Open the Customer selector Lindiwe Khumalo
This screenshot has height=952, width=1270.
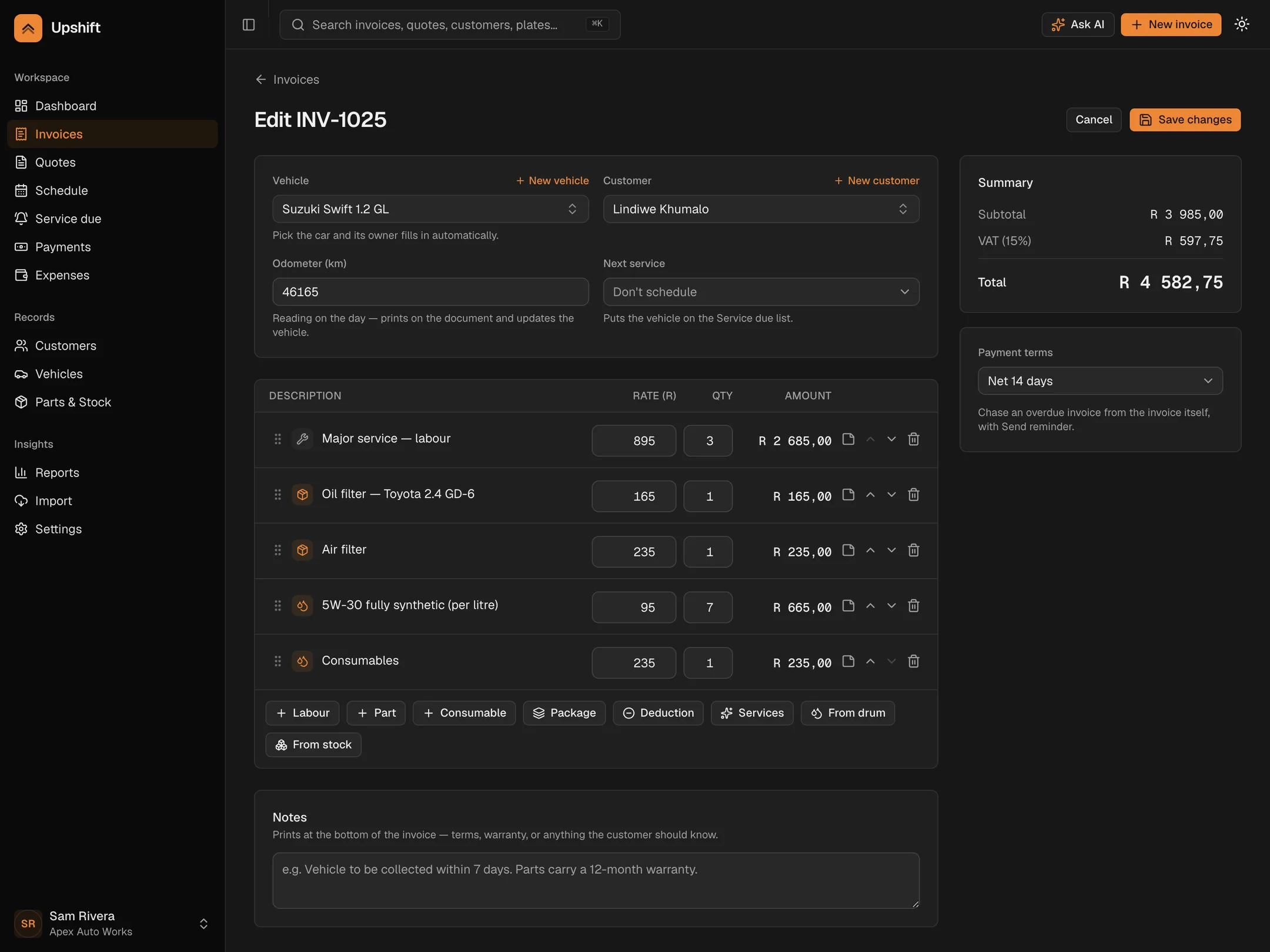coord(761,209)
